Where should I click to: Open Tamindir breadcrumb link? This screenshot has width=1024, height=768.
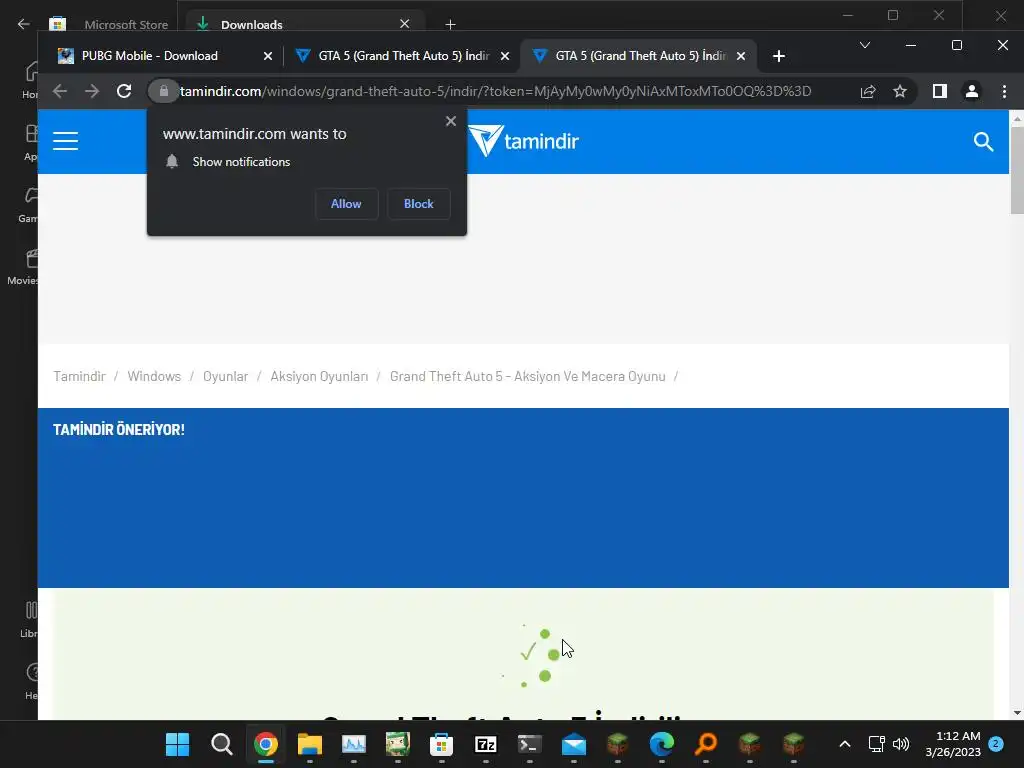(x=79, y=376)
